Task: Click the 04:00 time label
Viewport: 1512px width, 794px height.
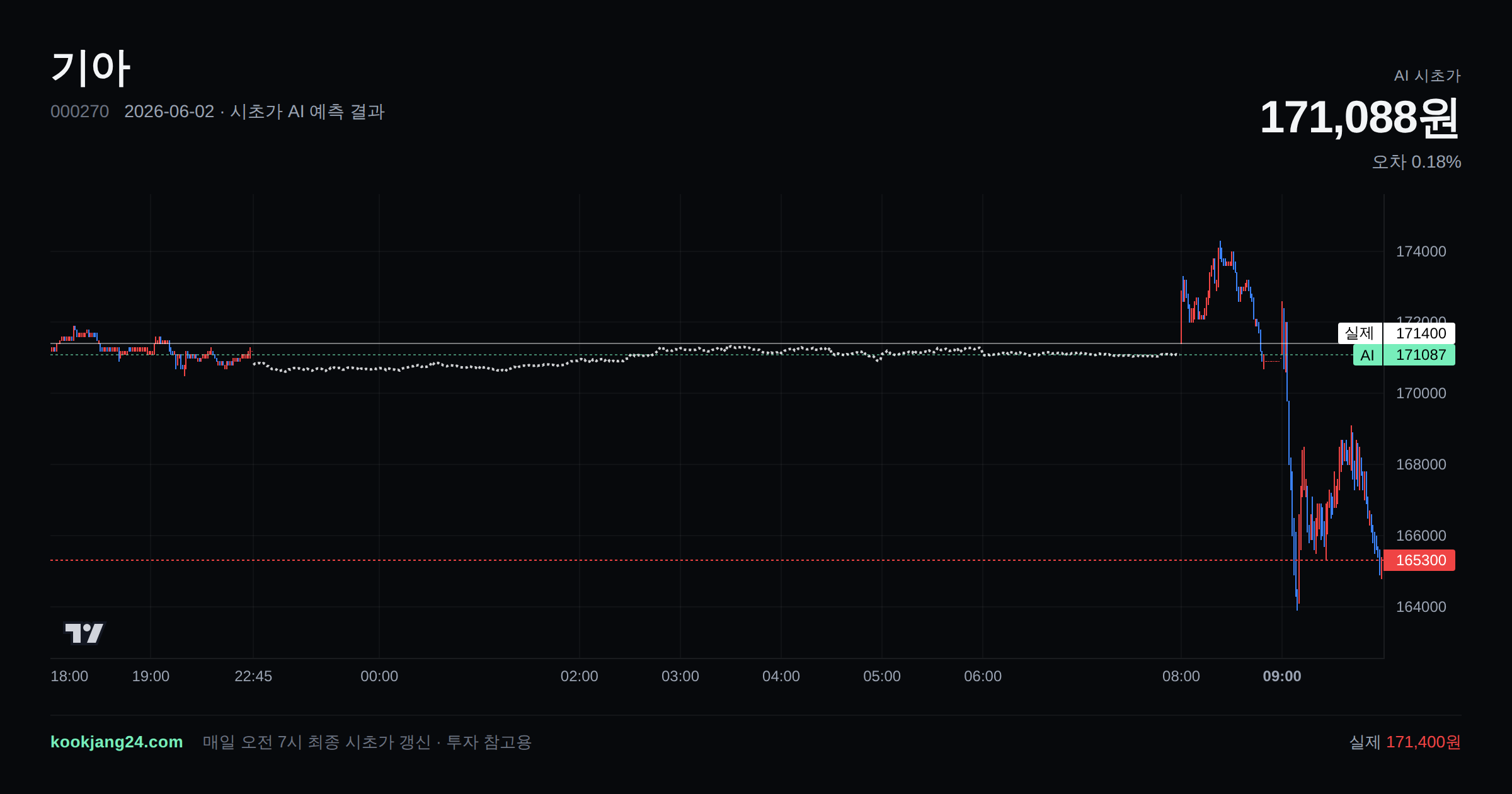Action: click(x=781, y=676)
